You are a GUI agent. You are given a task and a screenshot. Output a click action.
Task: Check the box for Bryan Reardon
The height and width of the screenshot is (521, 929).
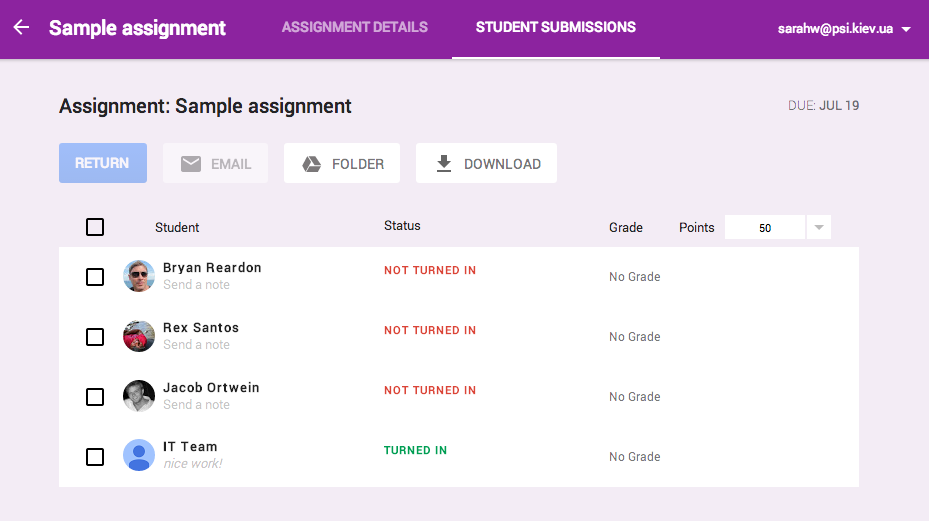coord(95,277)
